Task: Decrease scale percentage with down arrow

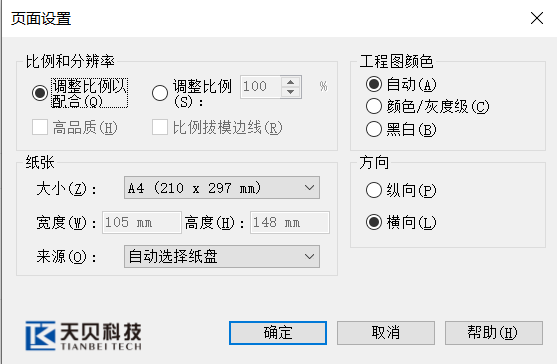Action: click(x=291, y=92)
